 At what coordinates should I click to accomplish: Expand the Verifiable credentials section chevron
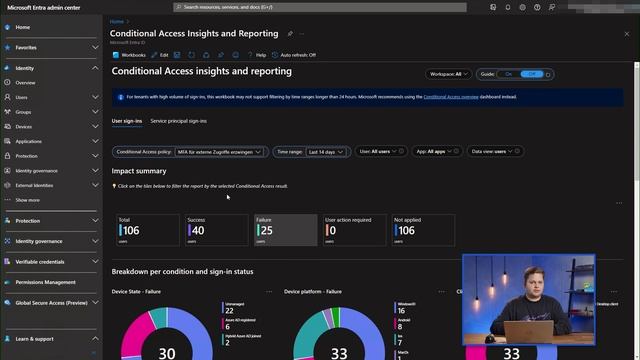pyautogui.click(x=95, y=262)
